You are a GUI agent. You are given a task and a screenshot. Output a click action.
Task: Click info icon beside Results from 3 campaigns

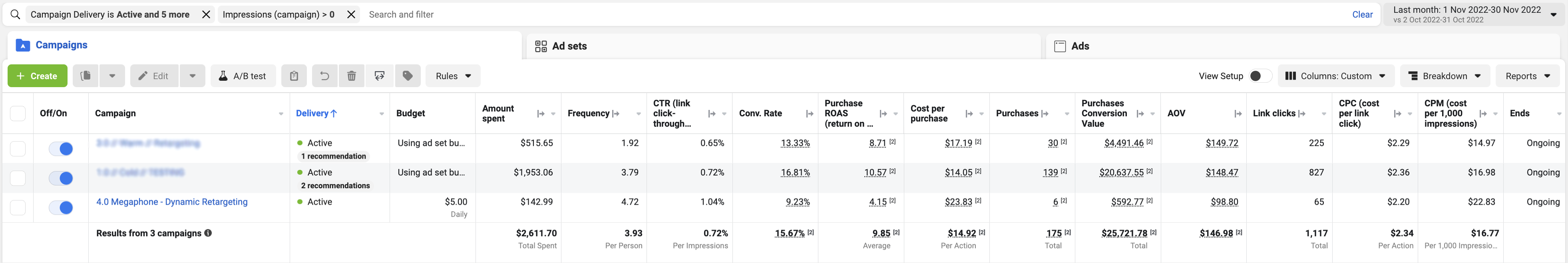(x=208, y=233)
